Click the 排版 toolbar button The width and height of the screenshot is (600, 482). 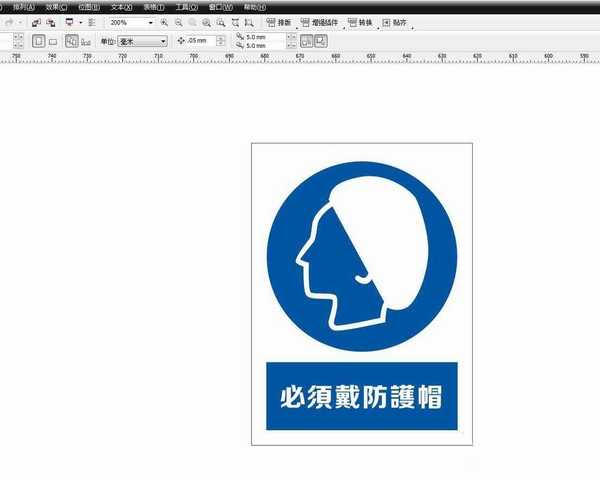pos(279,22)
